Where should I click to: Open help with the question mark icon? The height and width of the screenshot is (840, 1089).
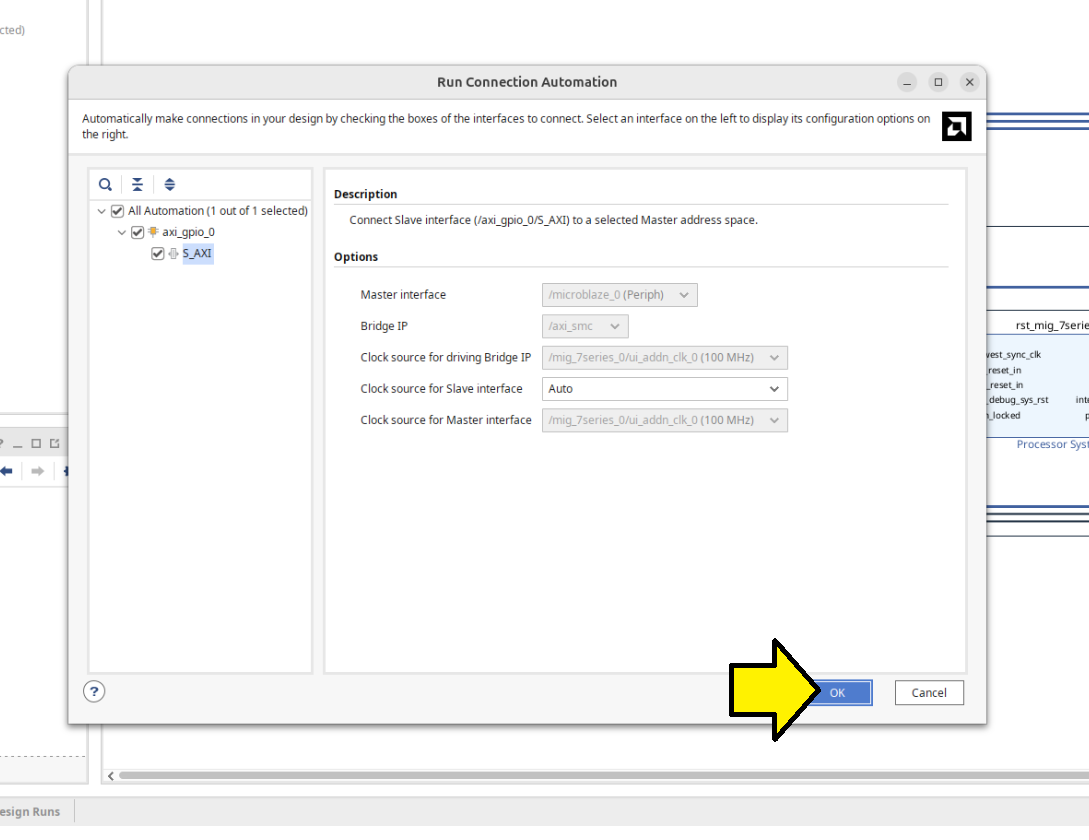94,691
